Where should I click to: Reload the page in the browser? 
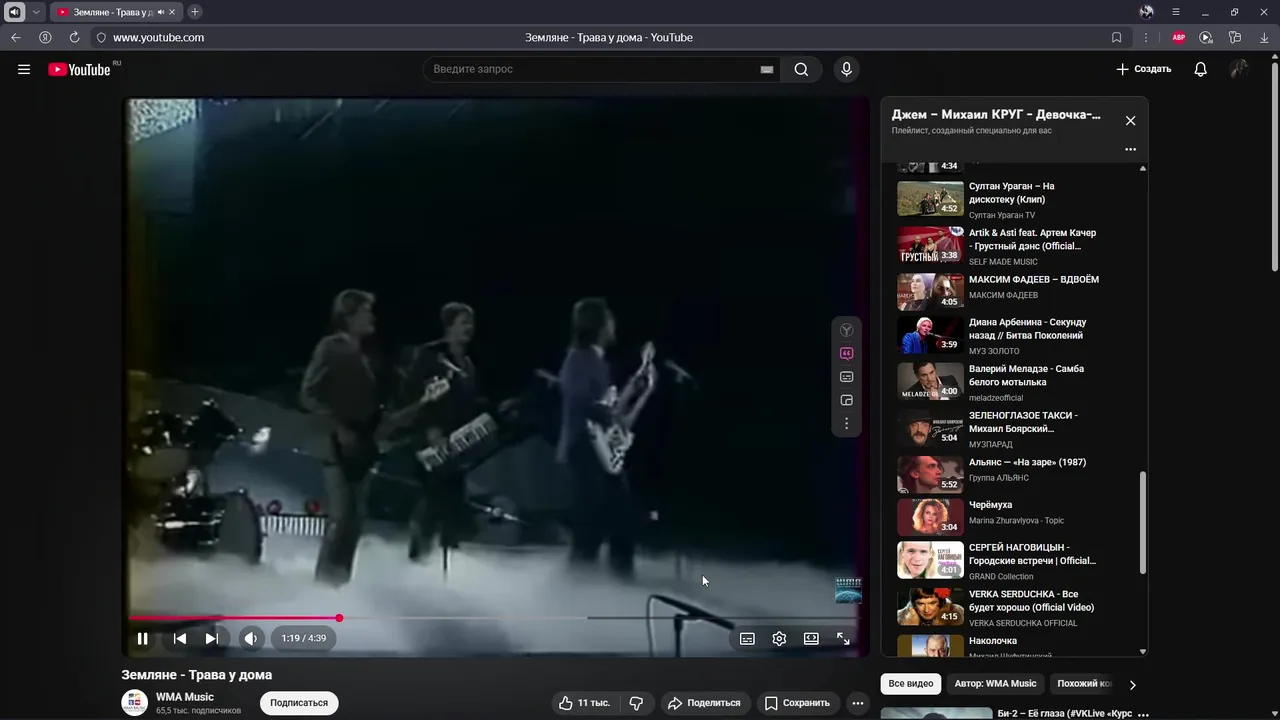[x=74, y=37]
